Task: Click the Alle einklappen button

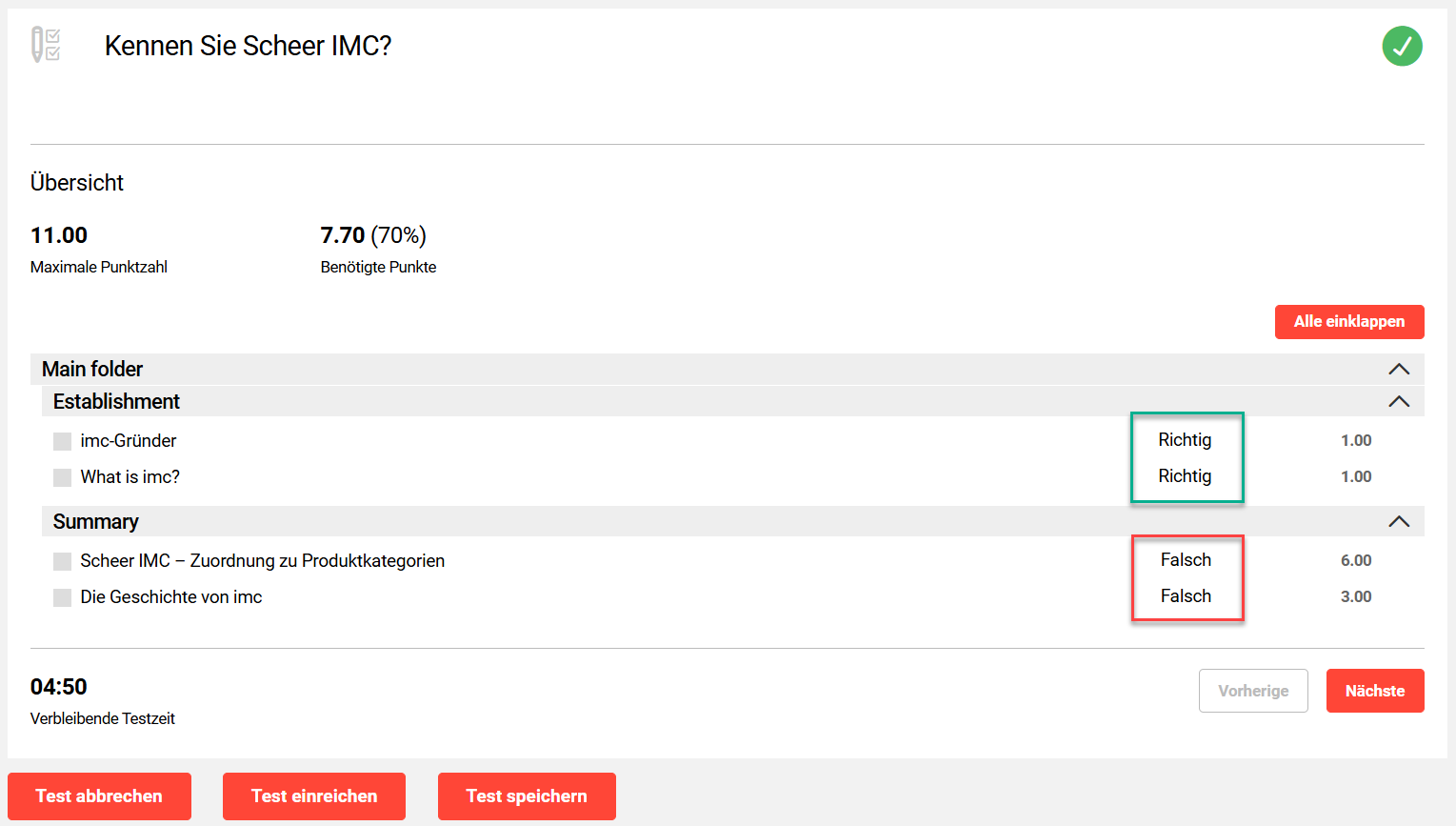Action: 1349,322
